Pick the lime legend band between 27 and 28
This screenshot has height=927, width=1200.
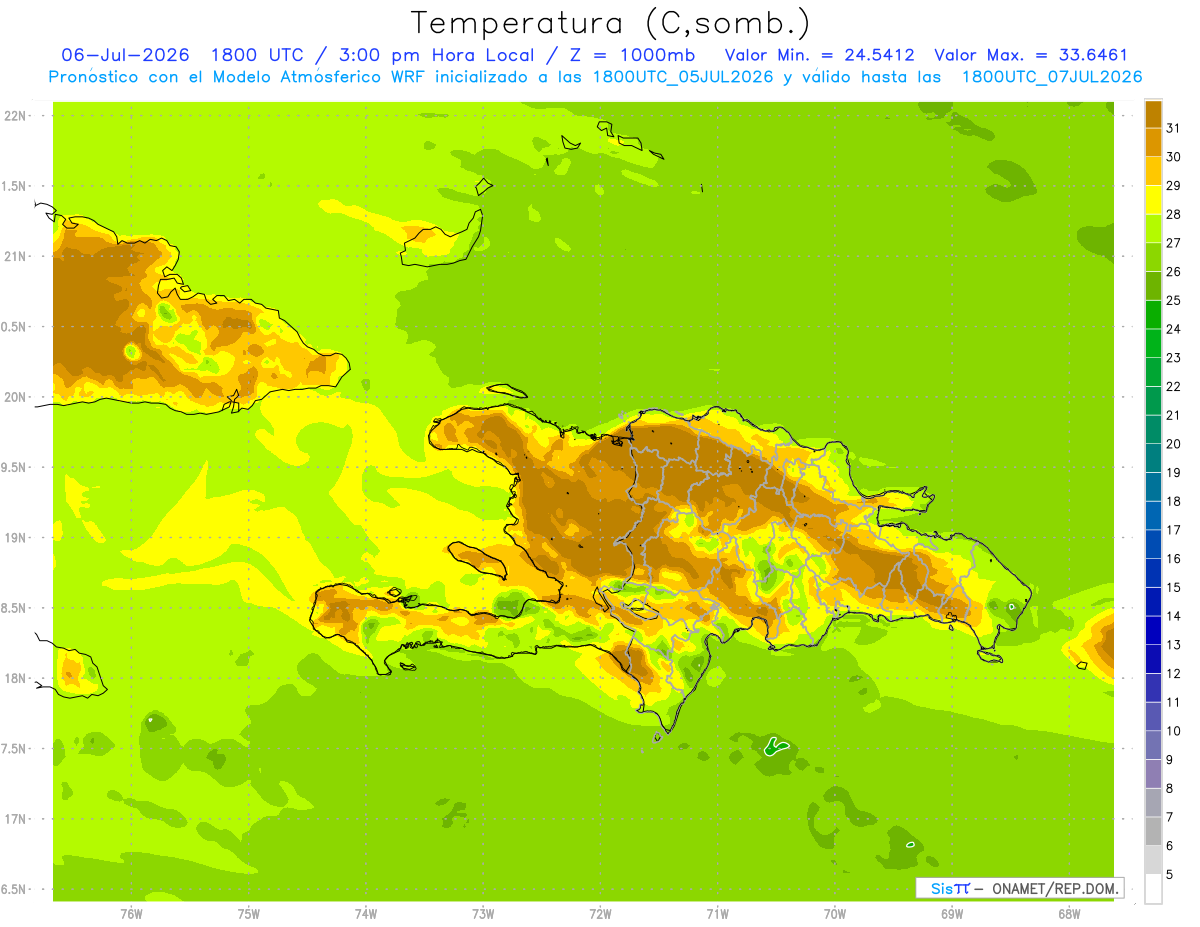[1153, 228]
